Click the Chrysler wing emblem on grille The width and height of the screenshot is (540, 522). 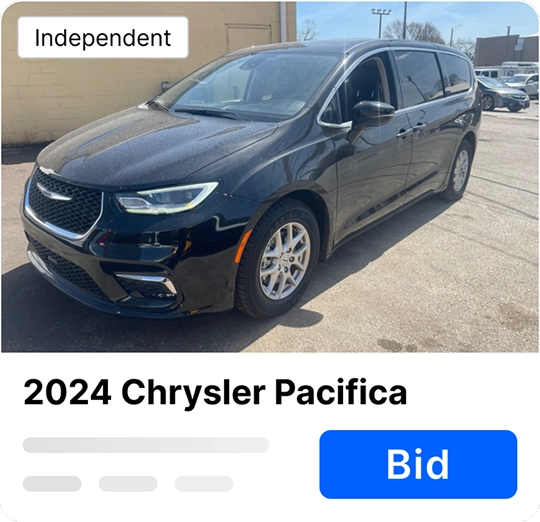click(53, 192)
